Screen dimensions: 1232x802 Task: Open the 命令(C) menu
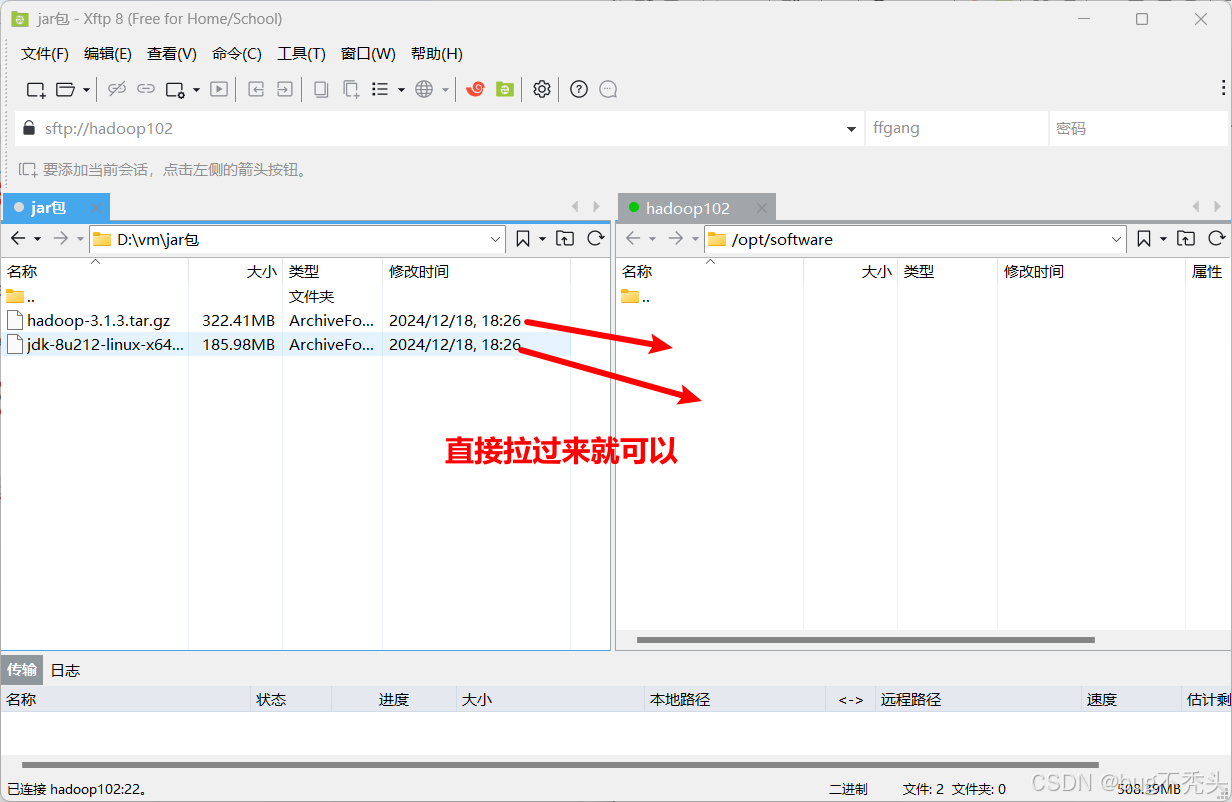[x=237, y=54]
